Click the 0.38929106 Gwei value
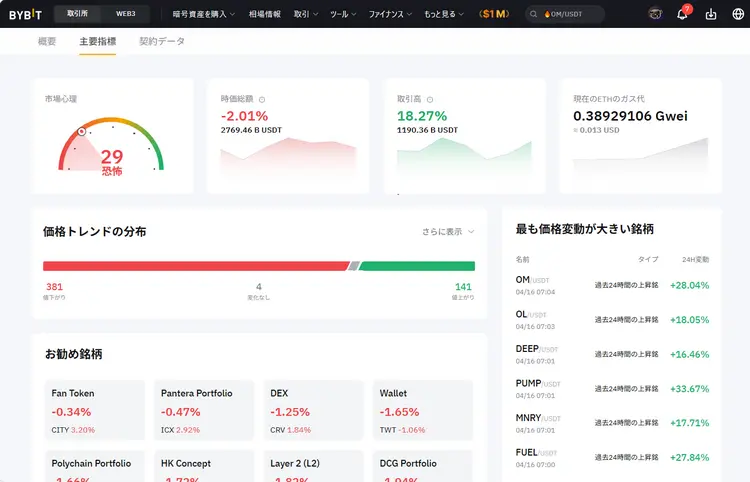750x482 pixels. click(630, 116)
